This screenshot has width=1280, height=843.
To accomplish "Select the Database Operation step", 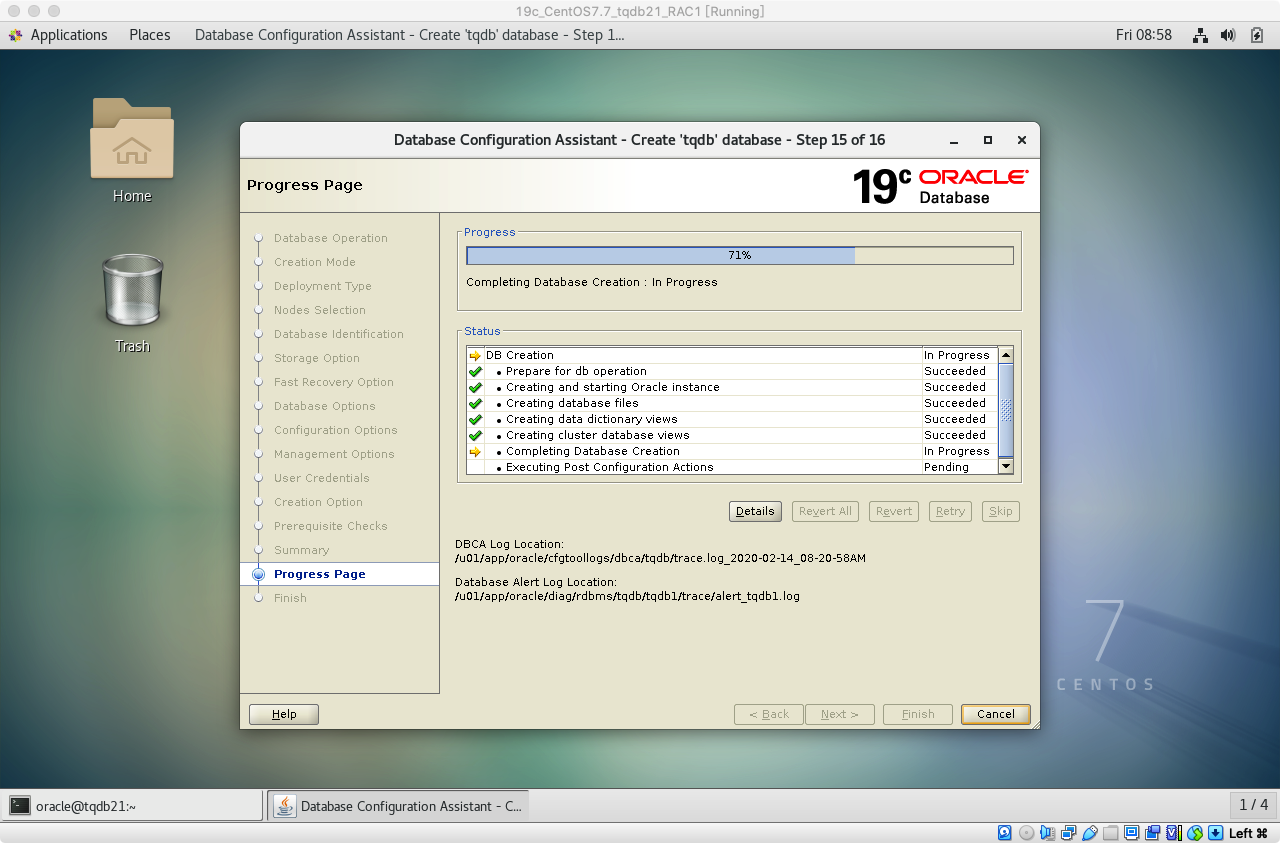I will [331, 238].
